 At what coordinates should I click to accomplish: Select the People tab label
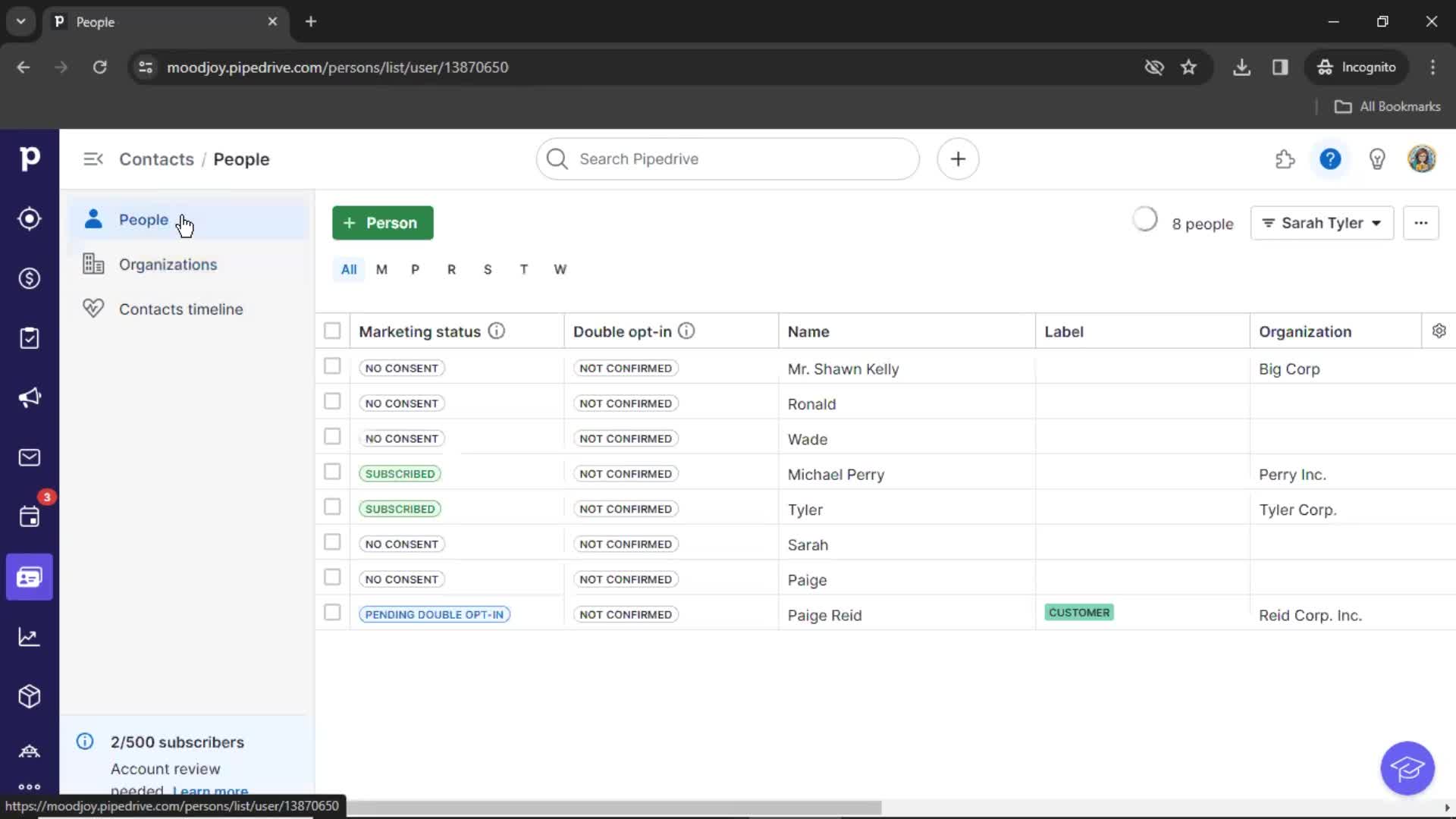(144, 219)
